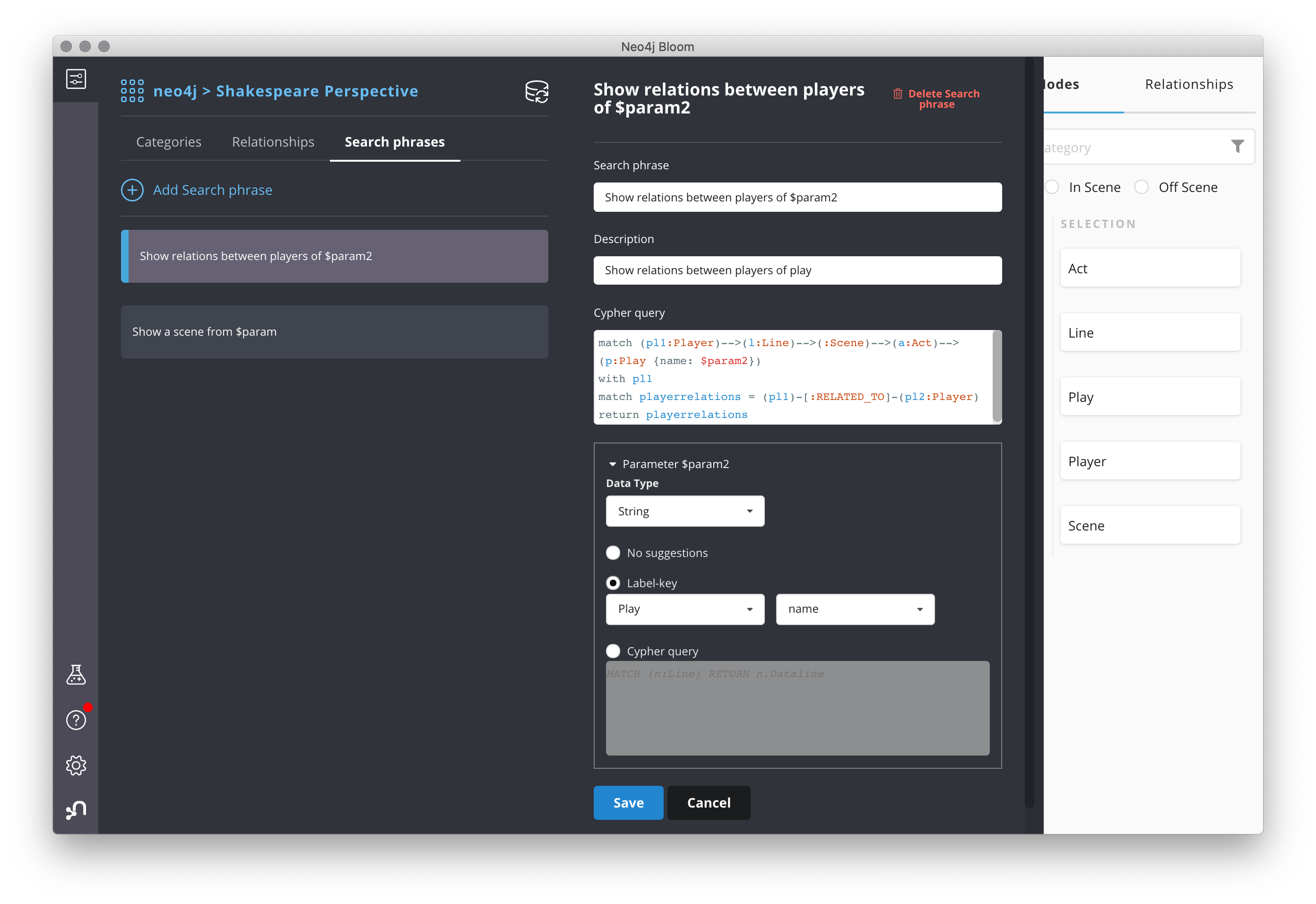This screenshot has width=1316, height=904.
Task: Click the filter funnel icon in category field
Action: [1237, 147]
